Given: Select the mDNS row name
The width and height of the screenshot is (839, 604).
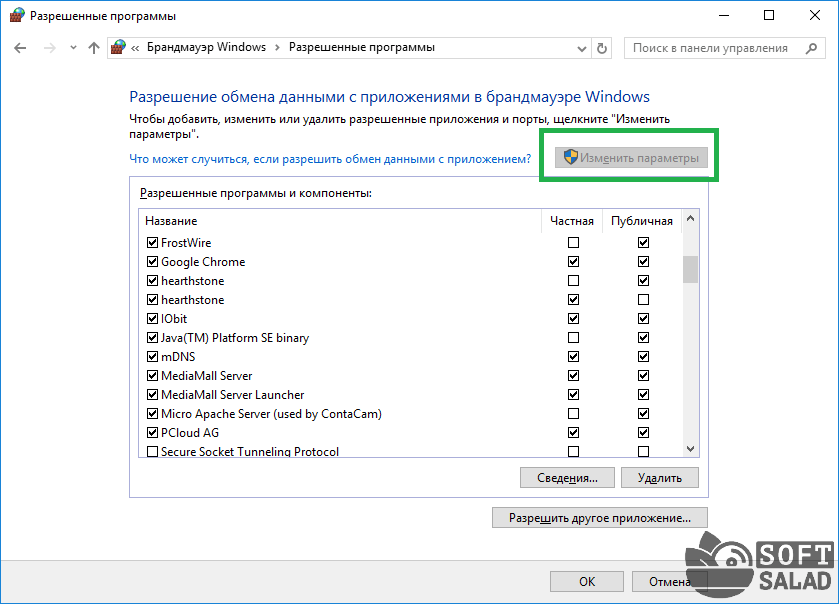Looking at the screenshot, I should click(x=178, y=357).
